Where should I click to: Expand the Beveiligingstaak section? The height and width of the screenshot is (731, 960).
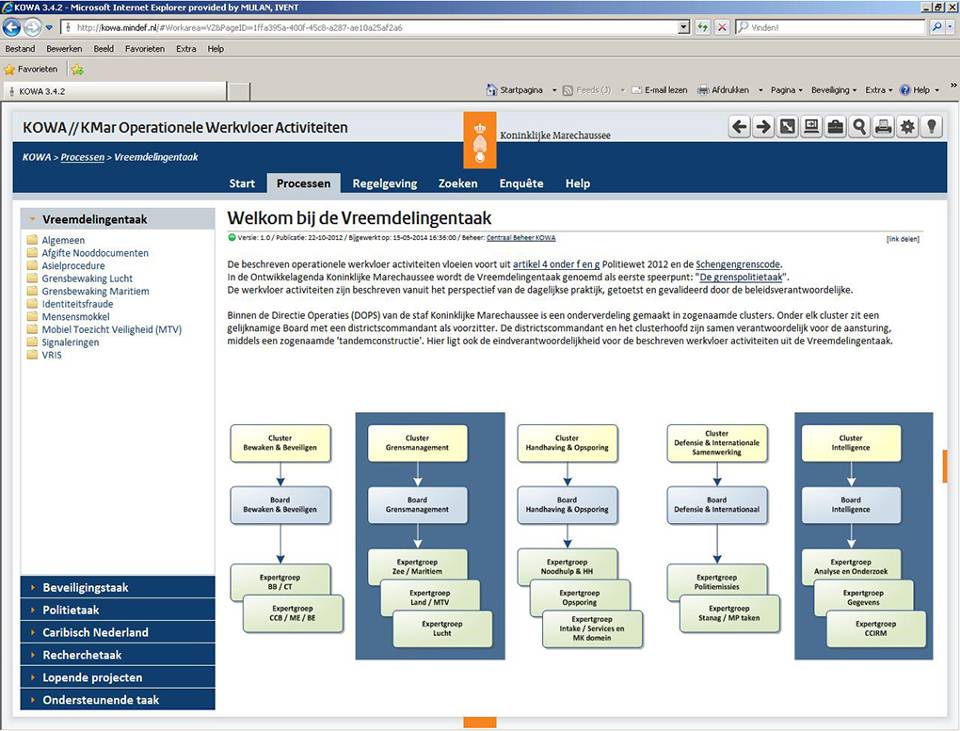click(x=85, y=587)
